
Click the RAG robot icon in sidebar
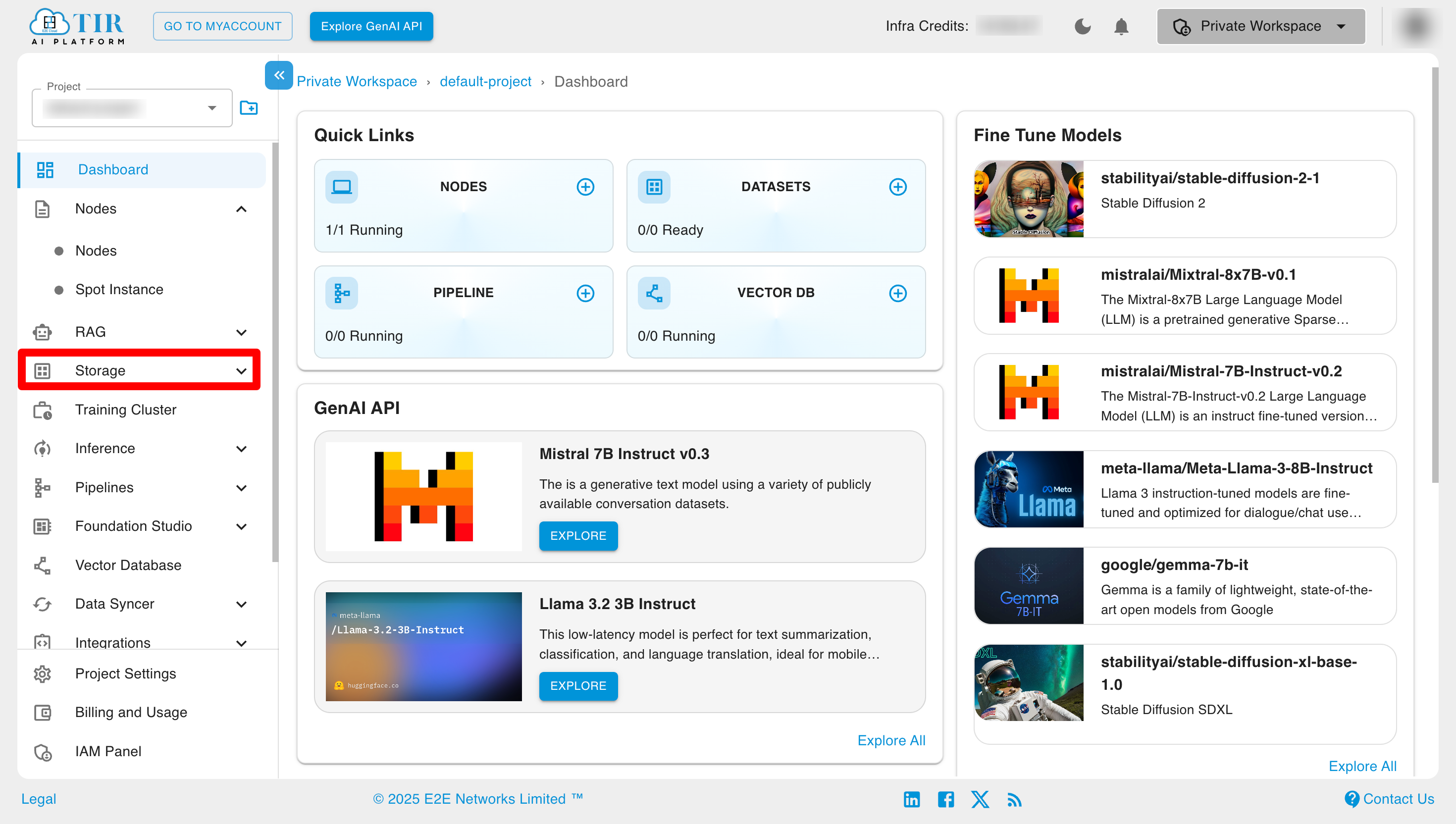pyautogui.click(x=43, y=332)
